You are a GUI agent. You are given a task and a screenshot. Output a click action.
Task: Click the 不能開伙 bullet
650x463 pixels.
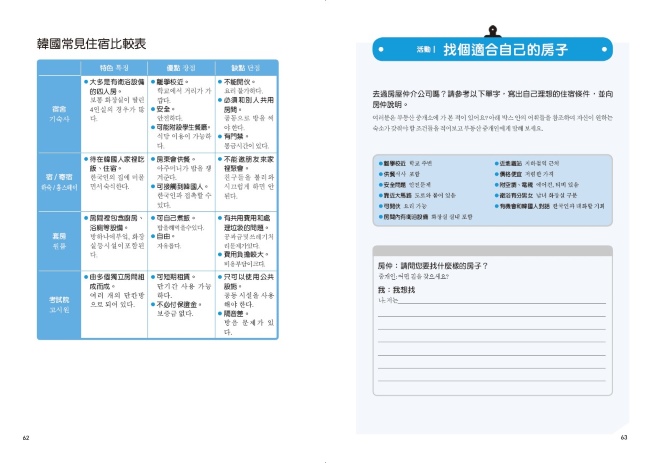coord(237,82)
